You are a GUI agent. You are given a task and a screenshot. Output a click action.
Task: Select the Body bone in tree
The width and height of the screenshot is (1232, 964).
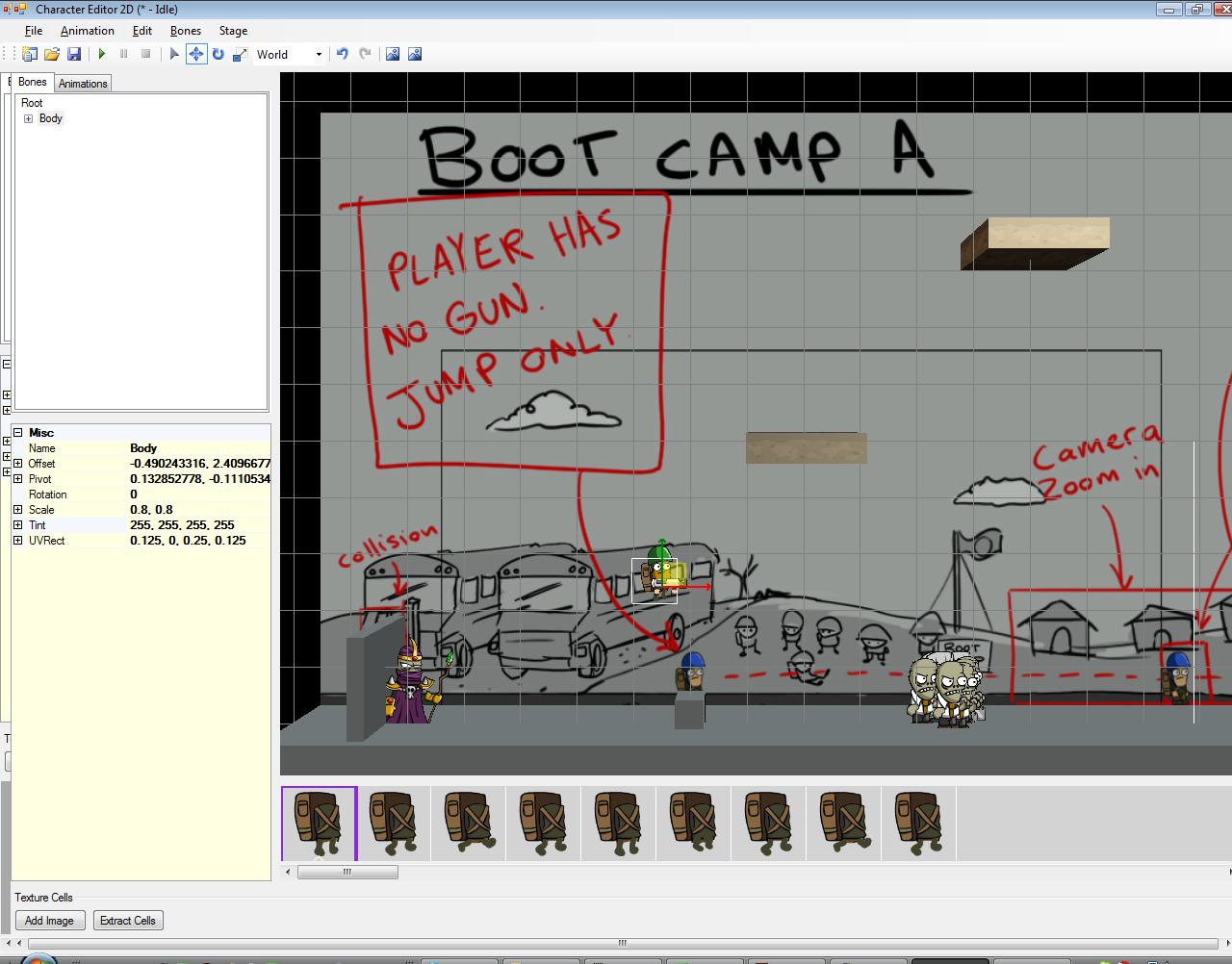point(51,118)
